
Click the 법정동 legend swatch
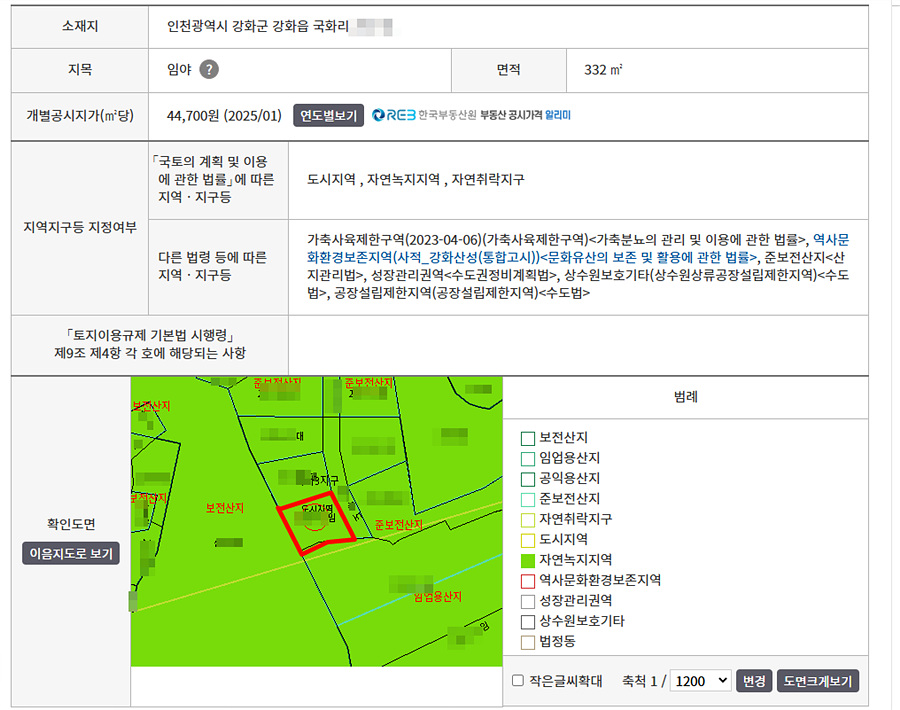(x=527, y=641)
